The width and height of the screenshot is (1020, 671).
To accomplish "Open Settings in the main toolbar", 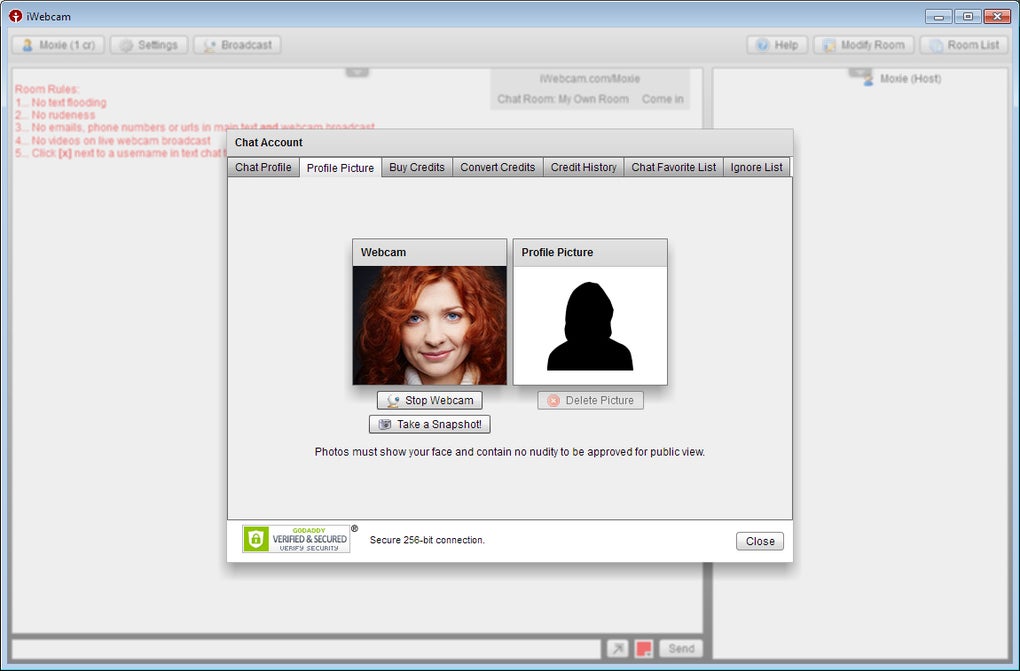I will [x=149, y=45].
